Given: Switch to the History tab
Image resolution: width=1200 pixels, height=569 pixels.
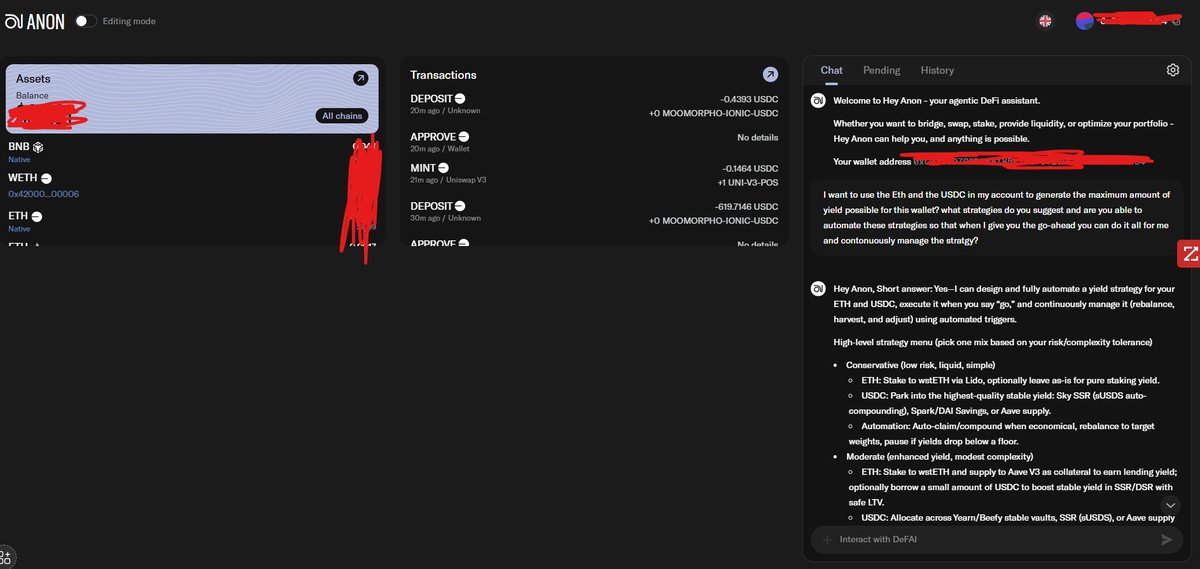Looking at the screenshot, I should (937, 70).
